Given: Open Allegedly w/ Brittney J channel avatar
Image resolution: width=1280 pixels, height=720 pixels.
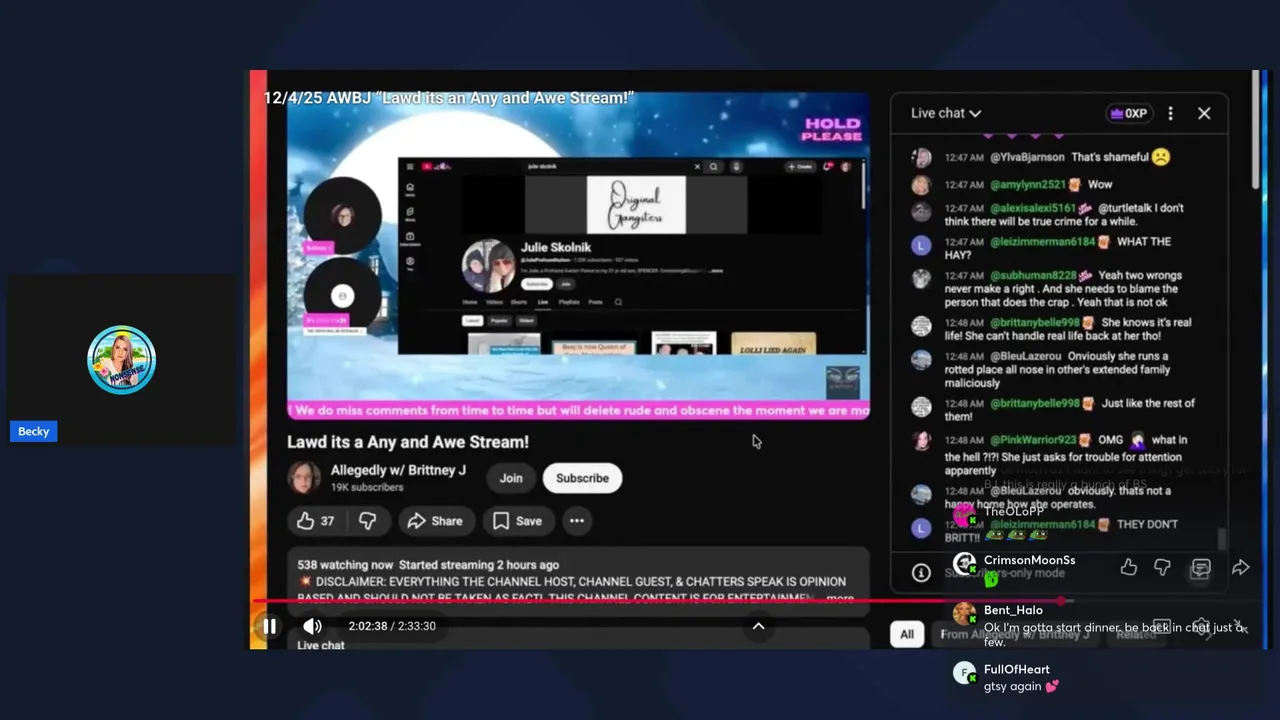Looking at the screenshot, I should pyautogui.click(x=304, y=478).
